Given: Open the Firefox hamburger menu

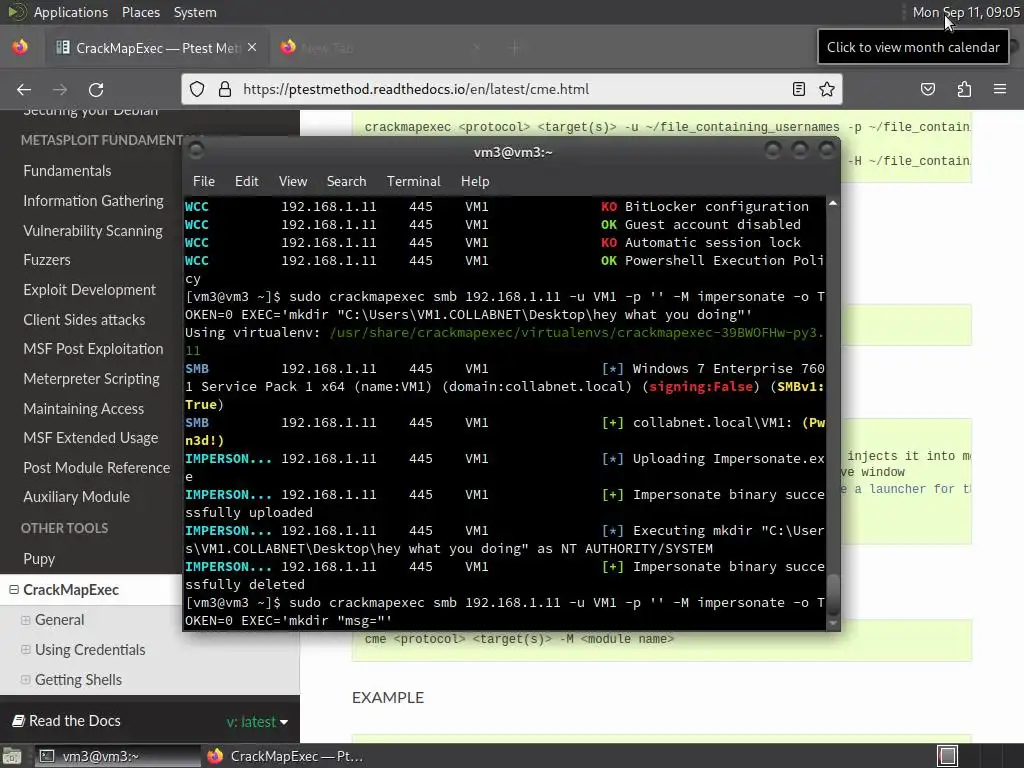Looking at the screenshot, I should (1000, 89).
